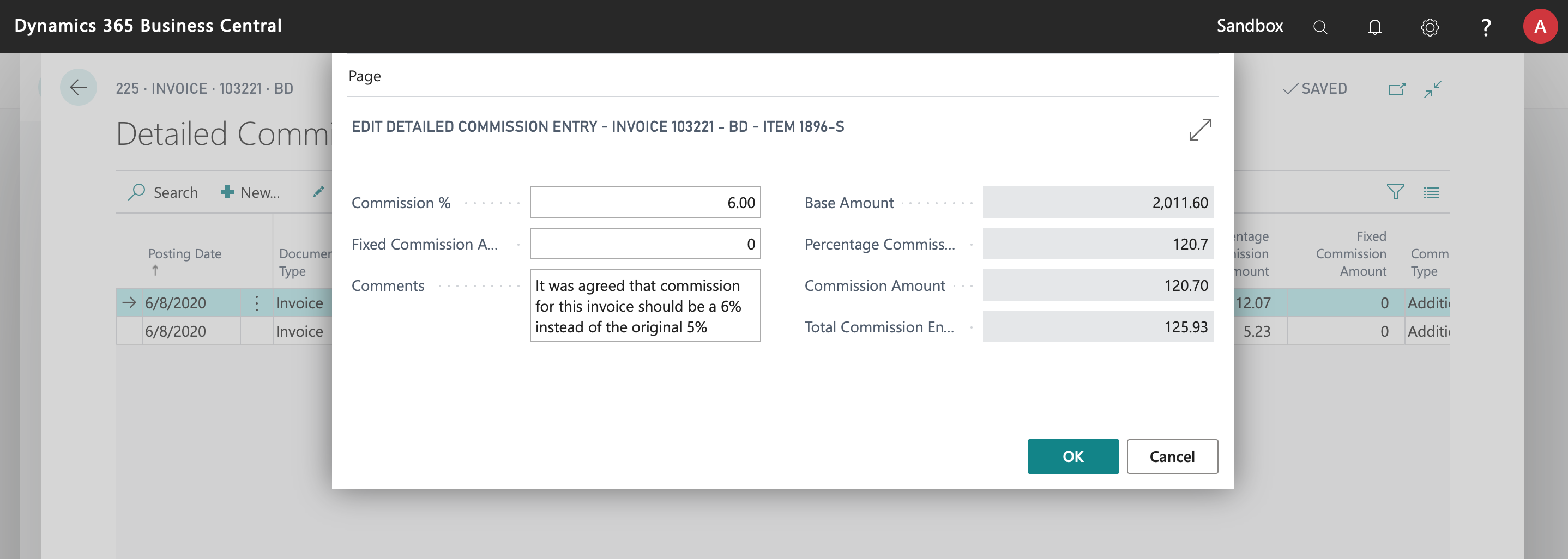Select the second 6/8/2020 row date
The image size is (1568, 559).
point(176,331)
